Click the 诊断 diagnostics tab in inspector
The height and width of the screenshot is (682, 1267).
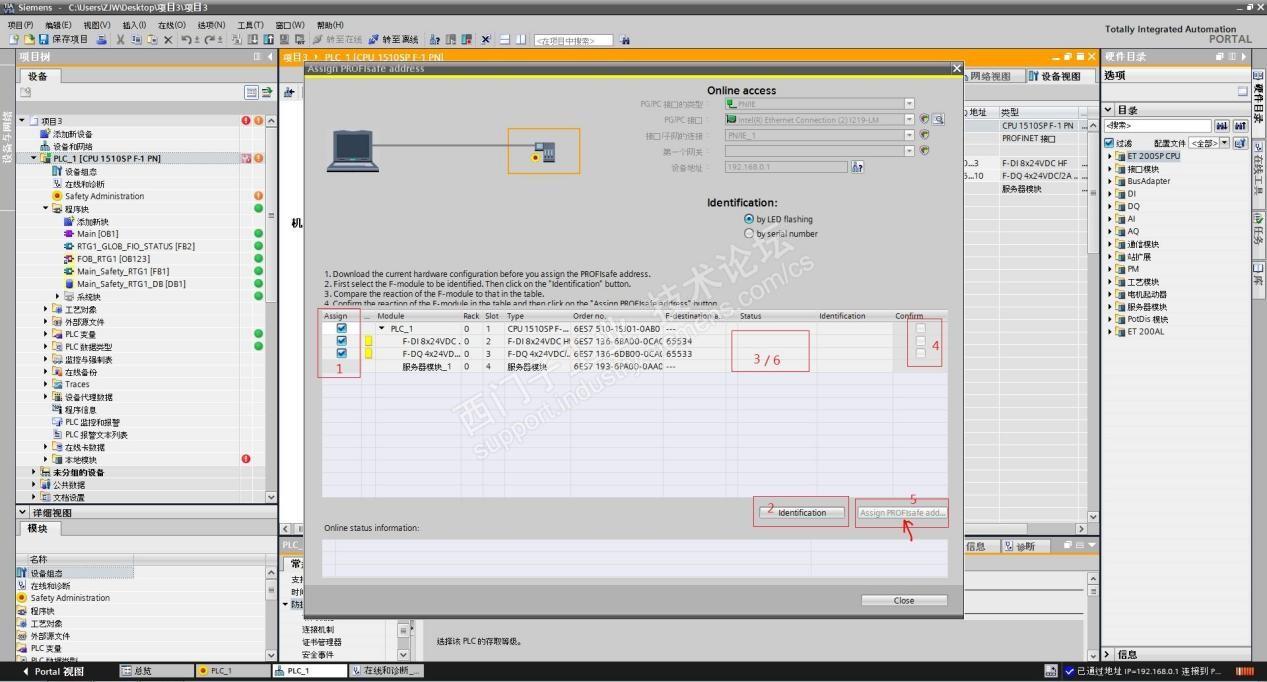(x=1025, y=546)
